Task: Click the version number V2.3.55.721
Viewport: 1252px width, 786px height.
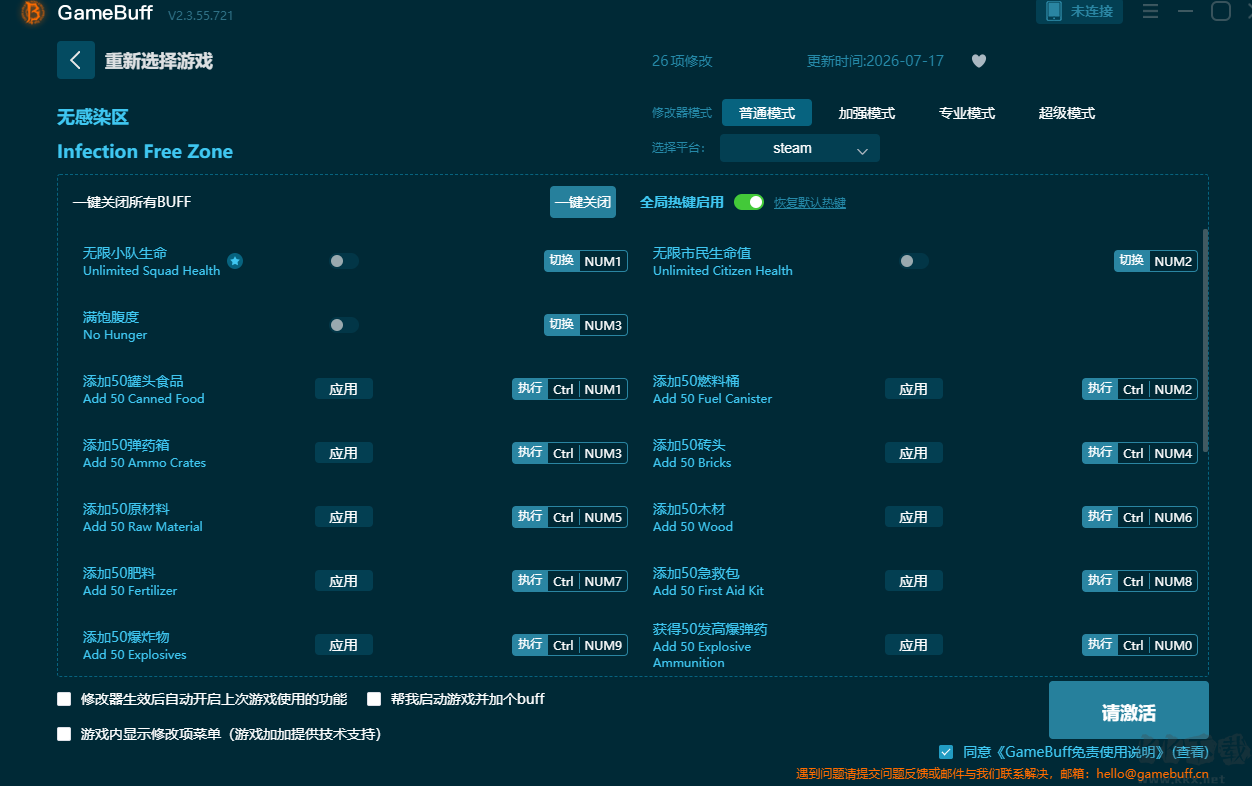Action: (202, 16)
